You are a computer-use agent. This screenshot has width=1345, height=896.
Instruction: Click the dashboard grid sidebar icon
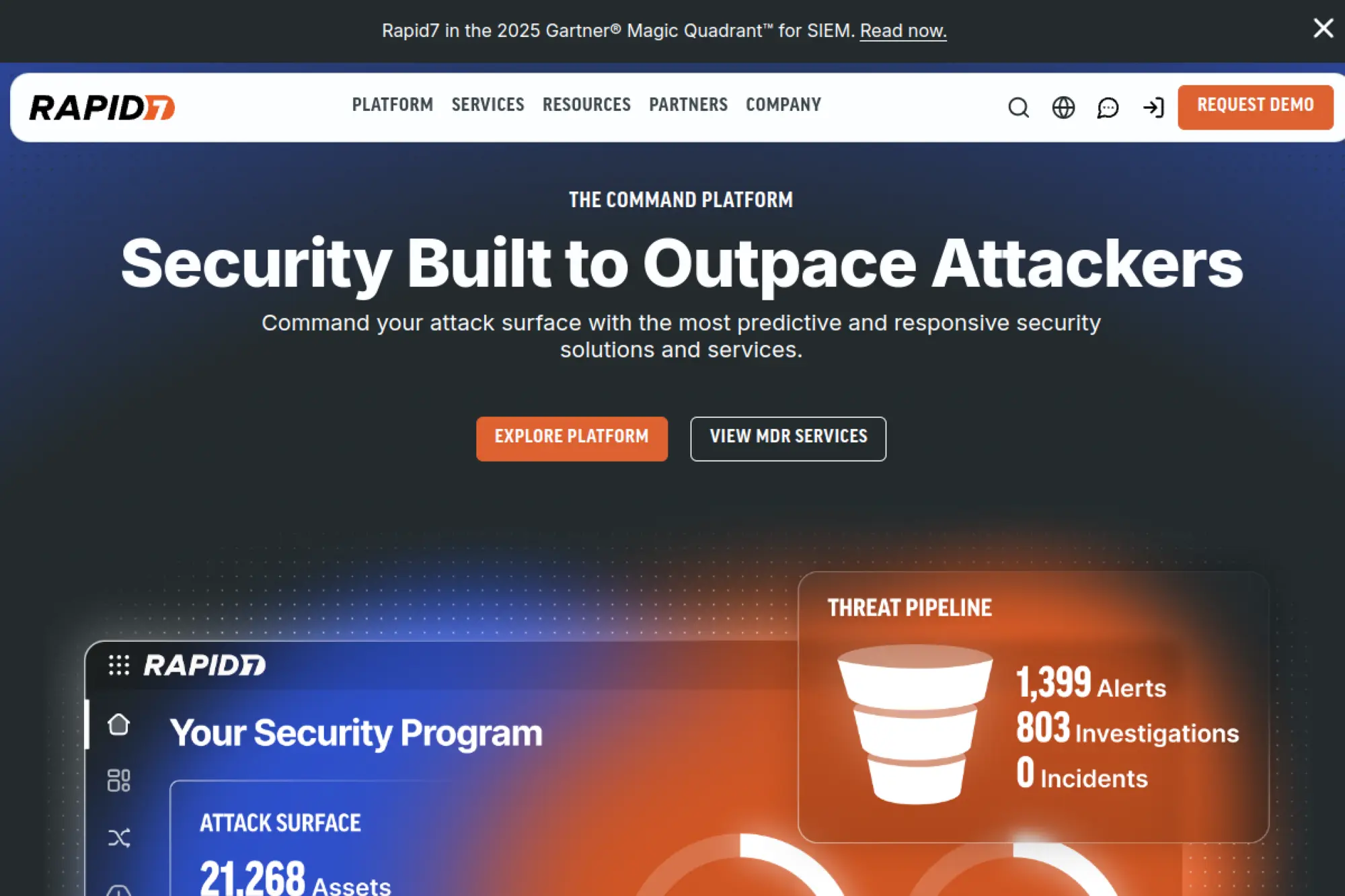[119, 780]
